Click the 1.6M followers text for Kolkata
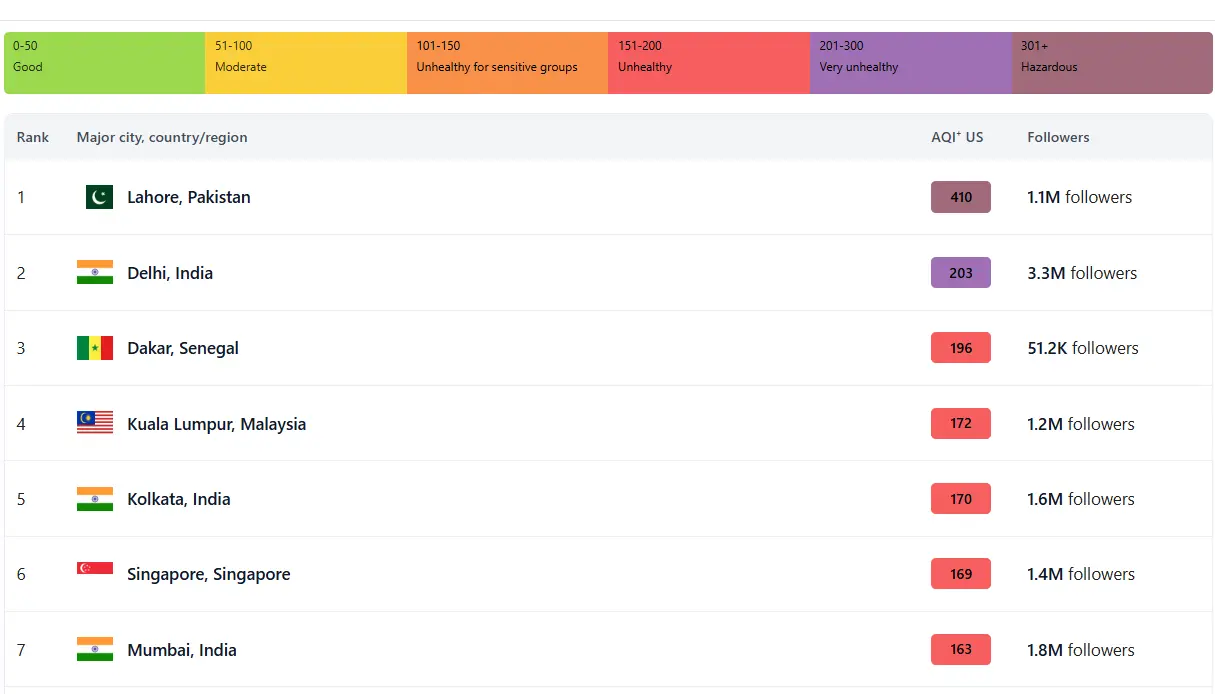 point(1081,499)
